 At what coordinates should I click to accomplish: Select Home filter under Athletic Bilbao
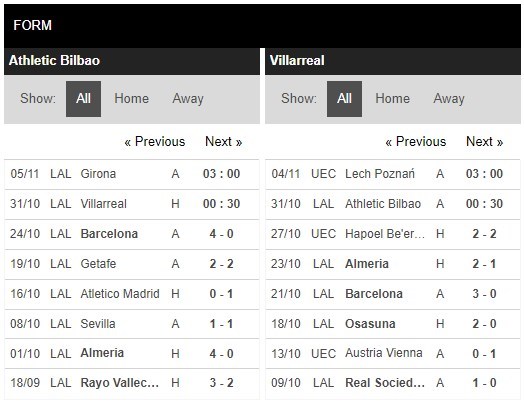(x=131, y=99)
